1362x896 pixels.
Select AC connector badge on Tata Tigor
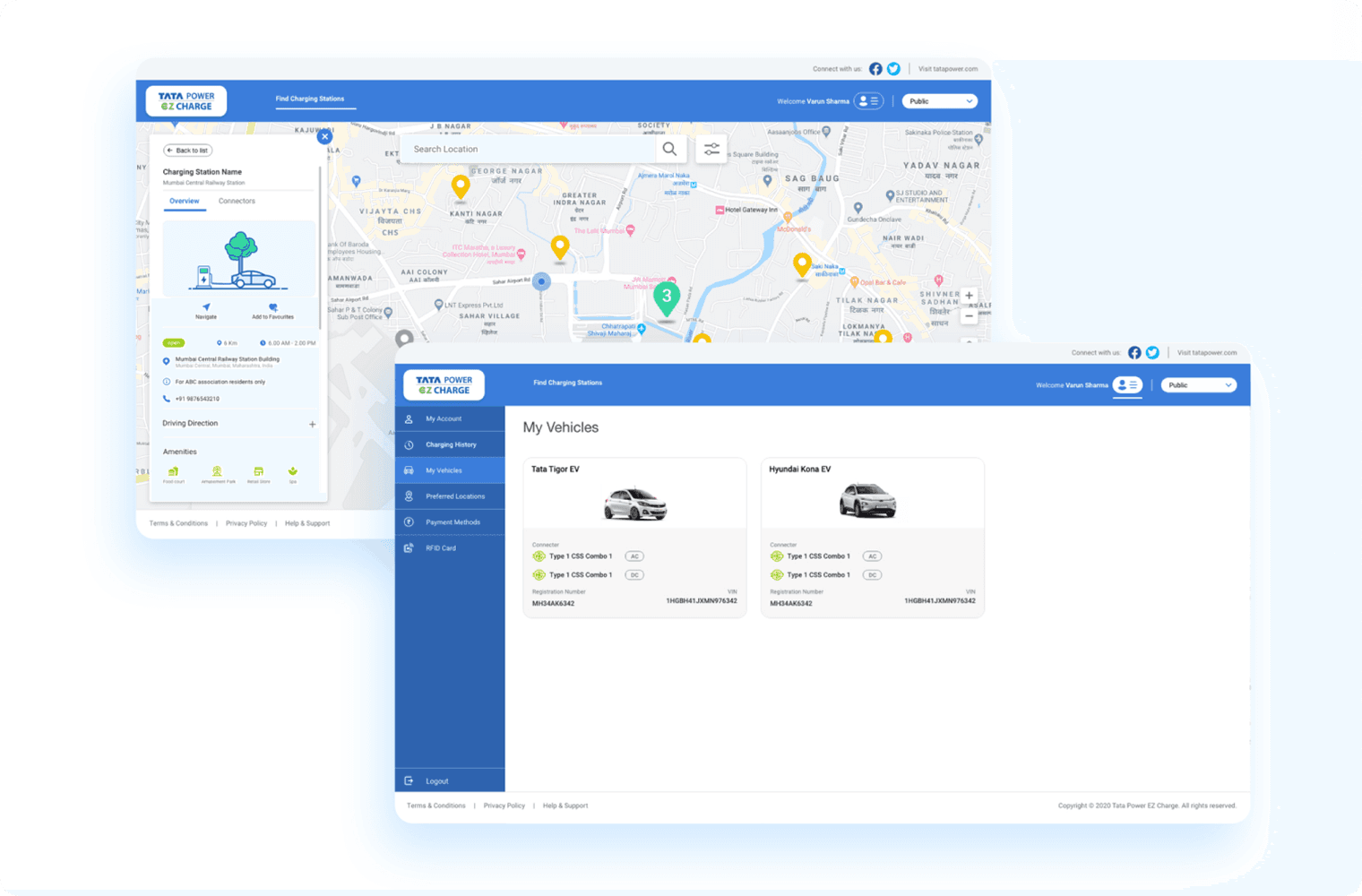[x=634, y=556]
